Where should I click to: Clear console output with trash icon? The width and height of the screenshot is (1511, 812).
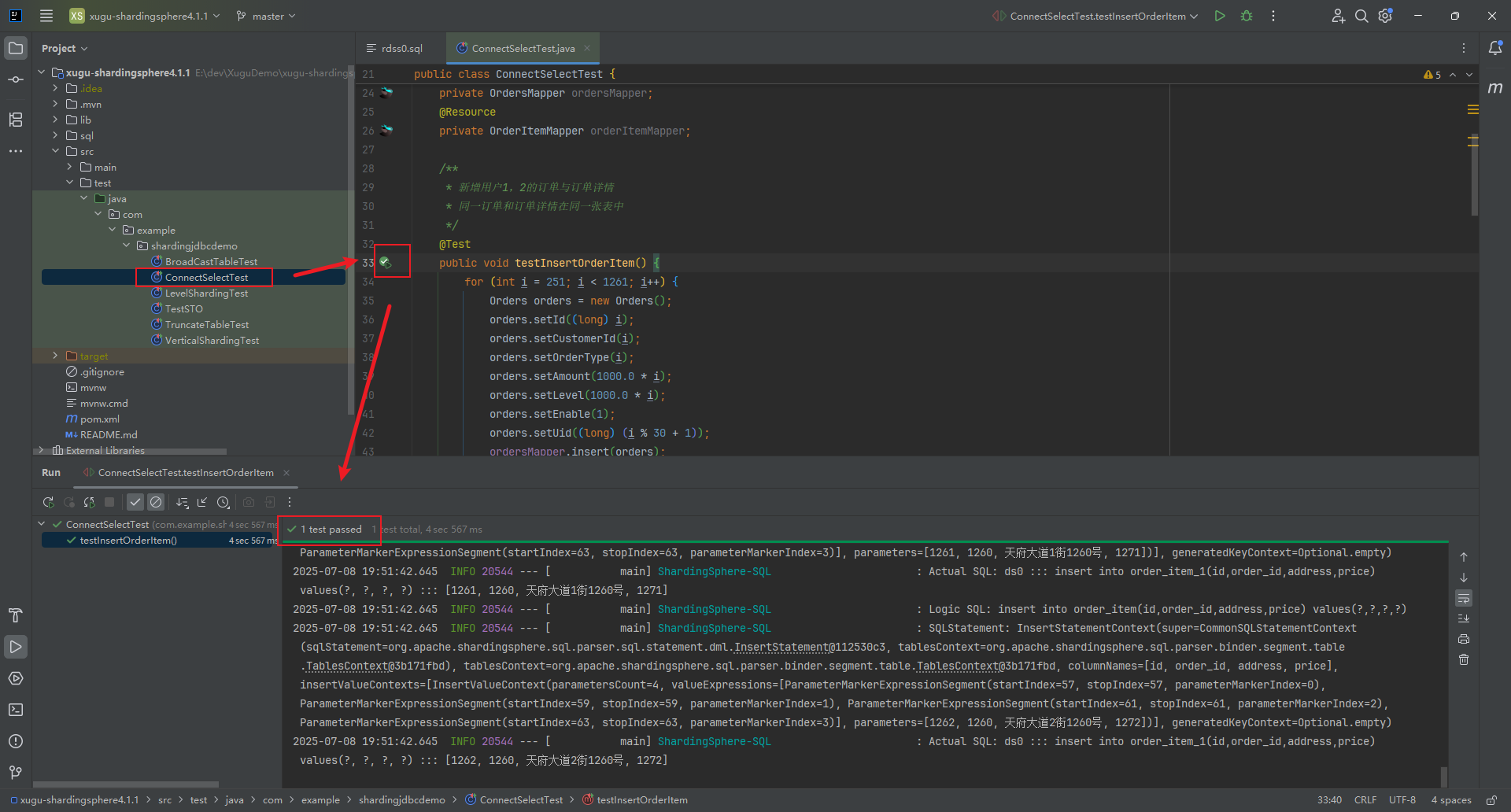[1464, 659]
